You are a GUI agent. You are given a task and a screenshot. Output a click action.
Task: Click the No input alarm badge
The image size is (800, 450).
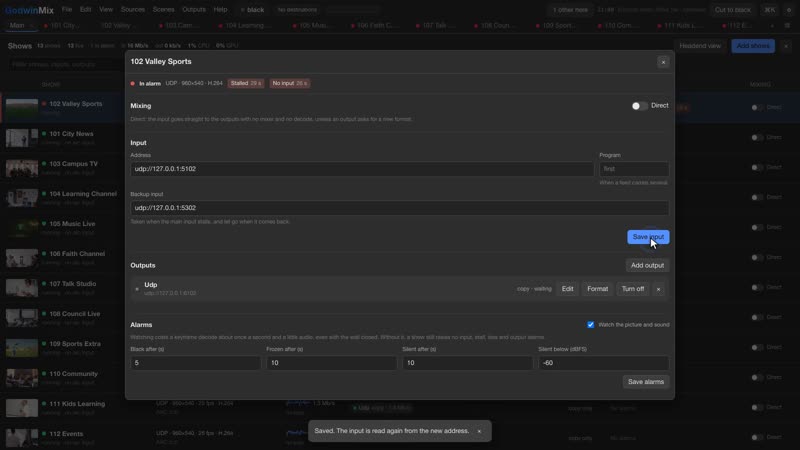pyautogui.click(x=289, y=83)
